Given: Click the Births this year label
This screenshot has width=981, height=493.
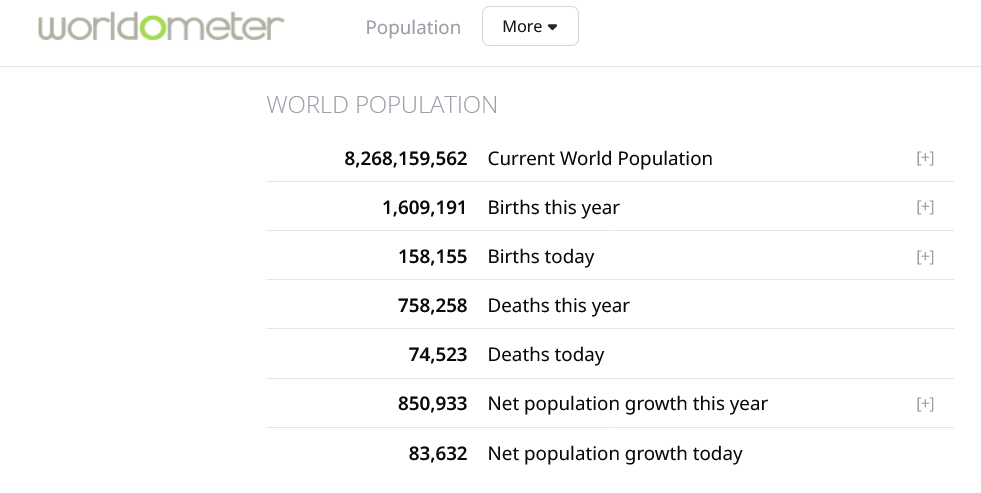Looking at the screenshot, I should (553, 207).
